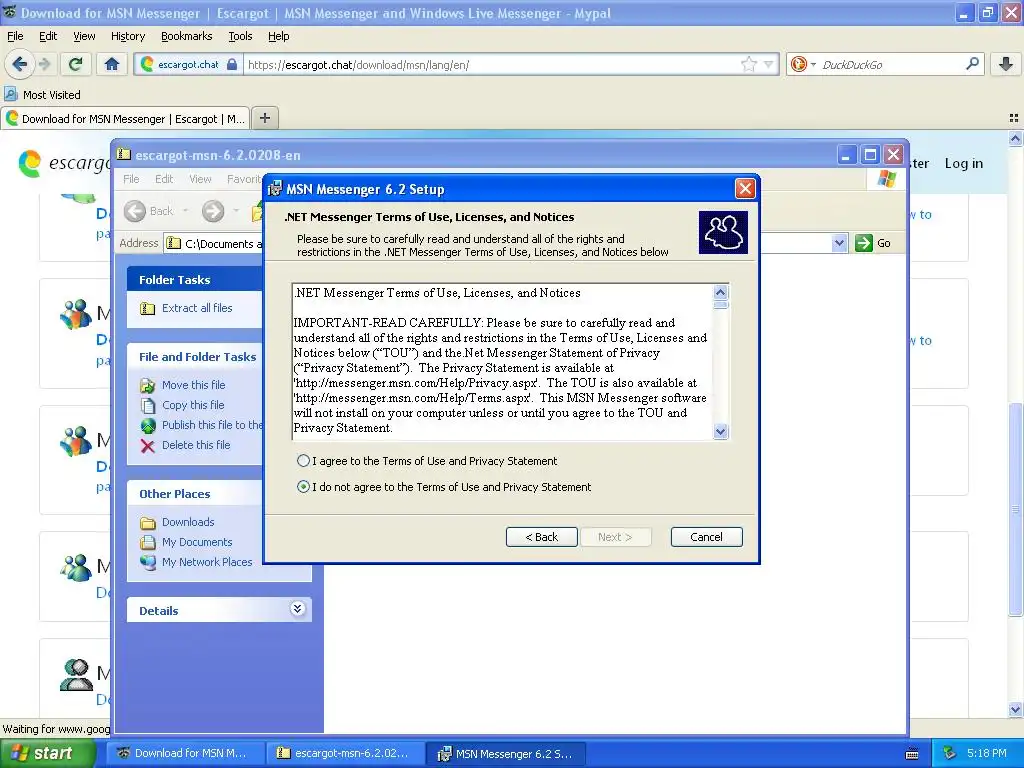Open File menu in escargot-msn zip window
Image resolution: width=1024 pixels, height=768 pixels.
[131, 179]
